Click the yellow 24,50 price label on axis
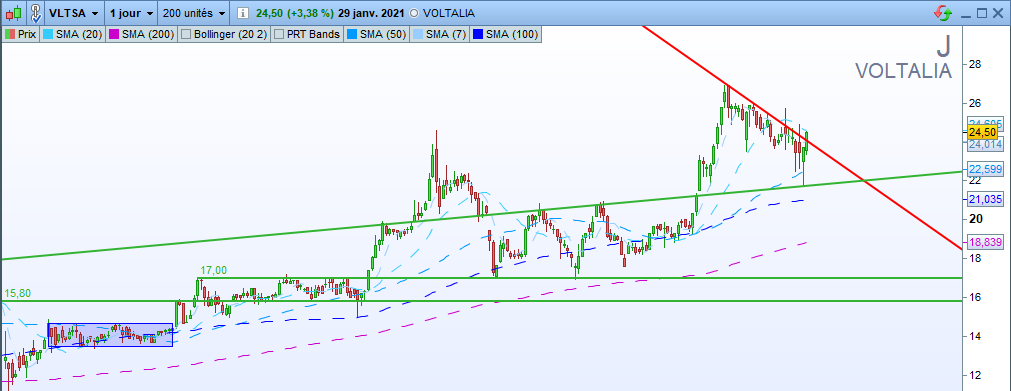 [x=983, y=132]
